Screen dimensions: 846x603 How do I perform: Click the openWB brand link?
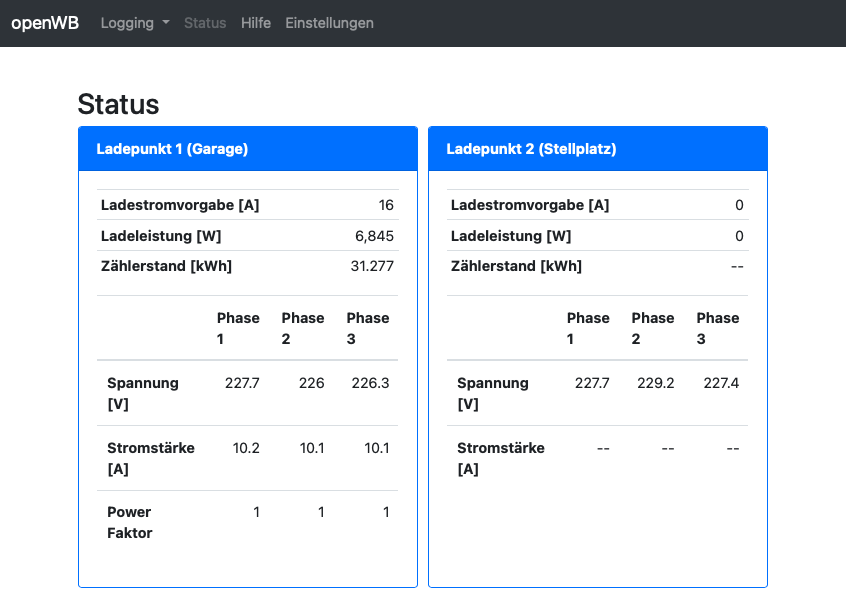pos(45,23)
